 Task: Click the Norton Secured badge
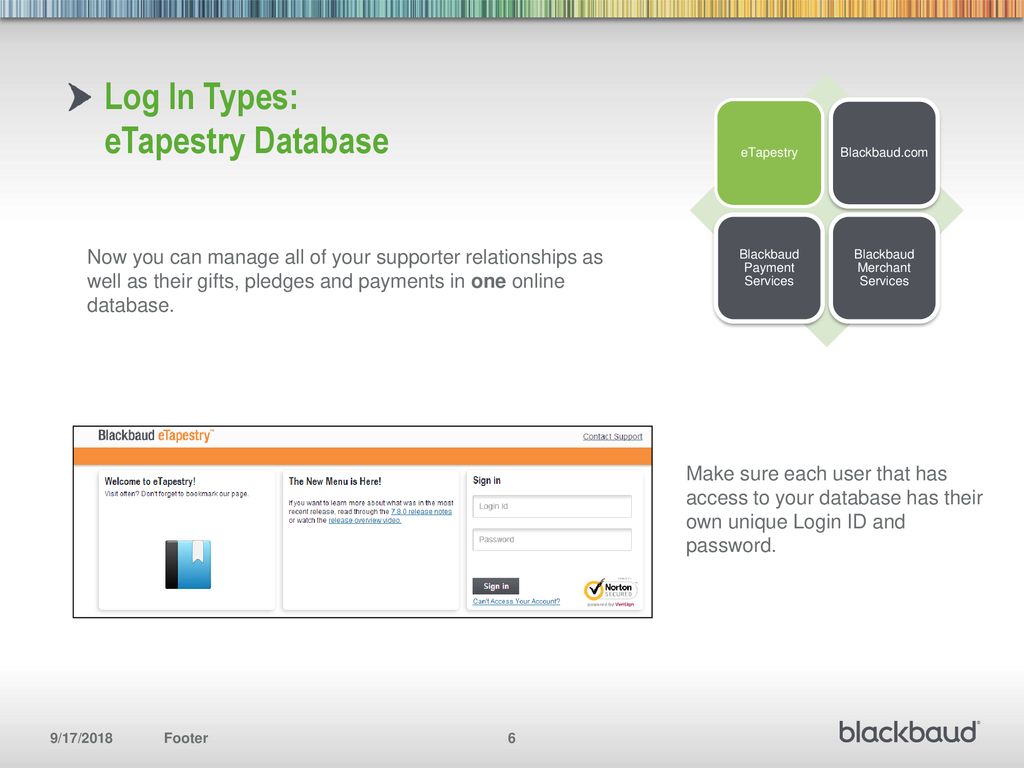[x=610, y=591]
